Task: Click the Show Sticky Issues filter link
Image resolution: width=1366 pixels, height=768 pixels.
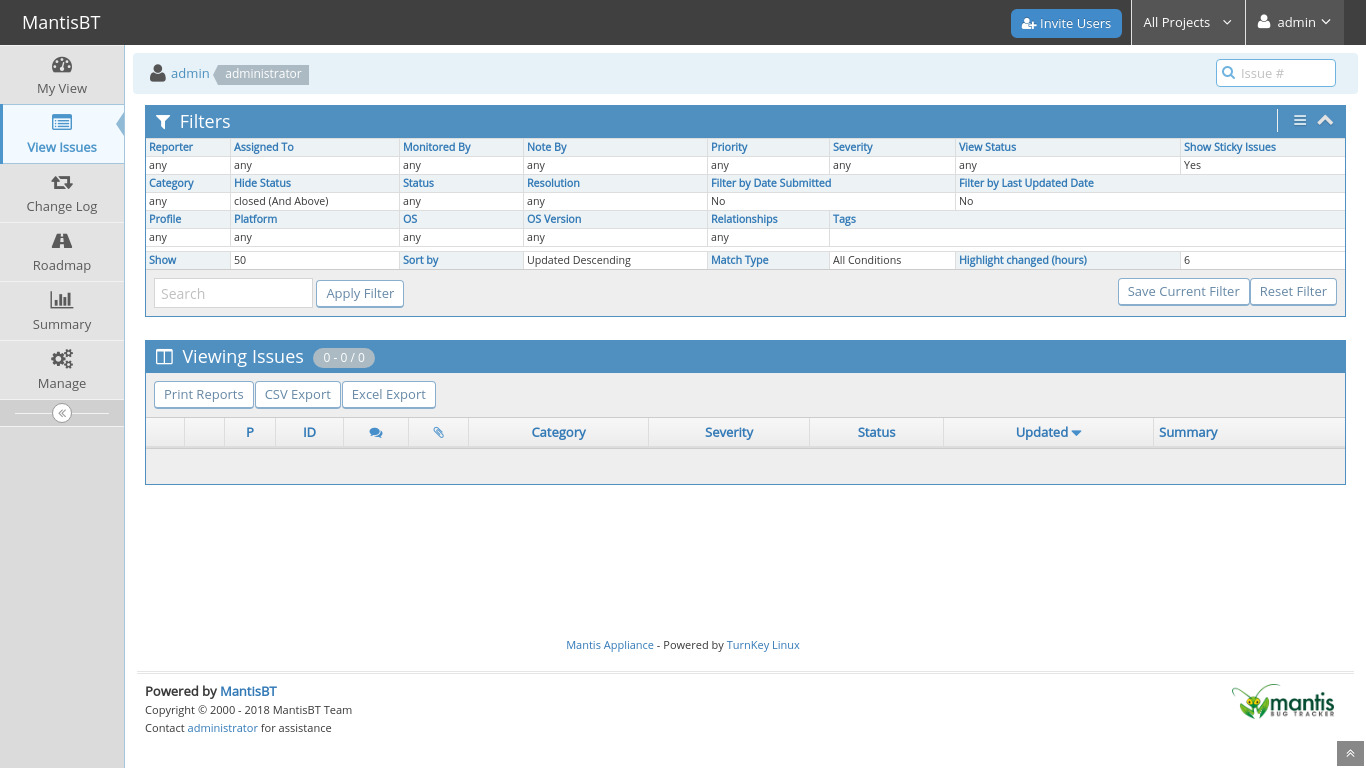Action: coord(1229,147)
